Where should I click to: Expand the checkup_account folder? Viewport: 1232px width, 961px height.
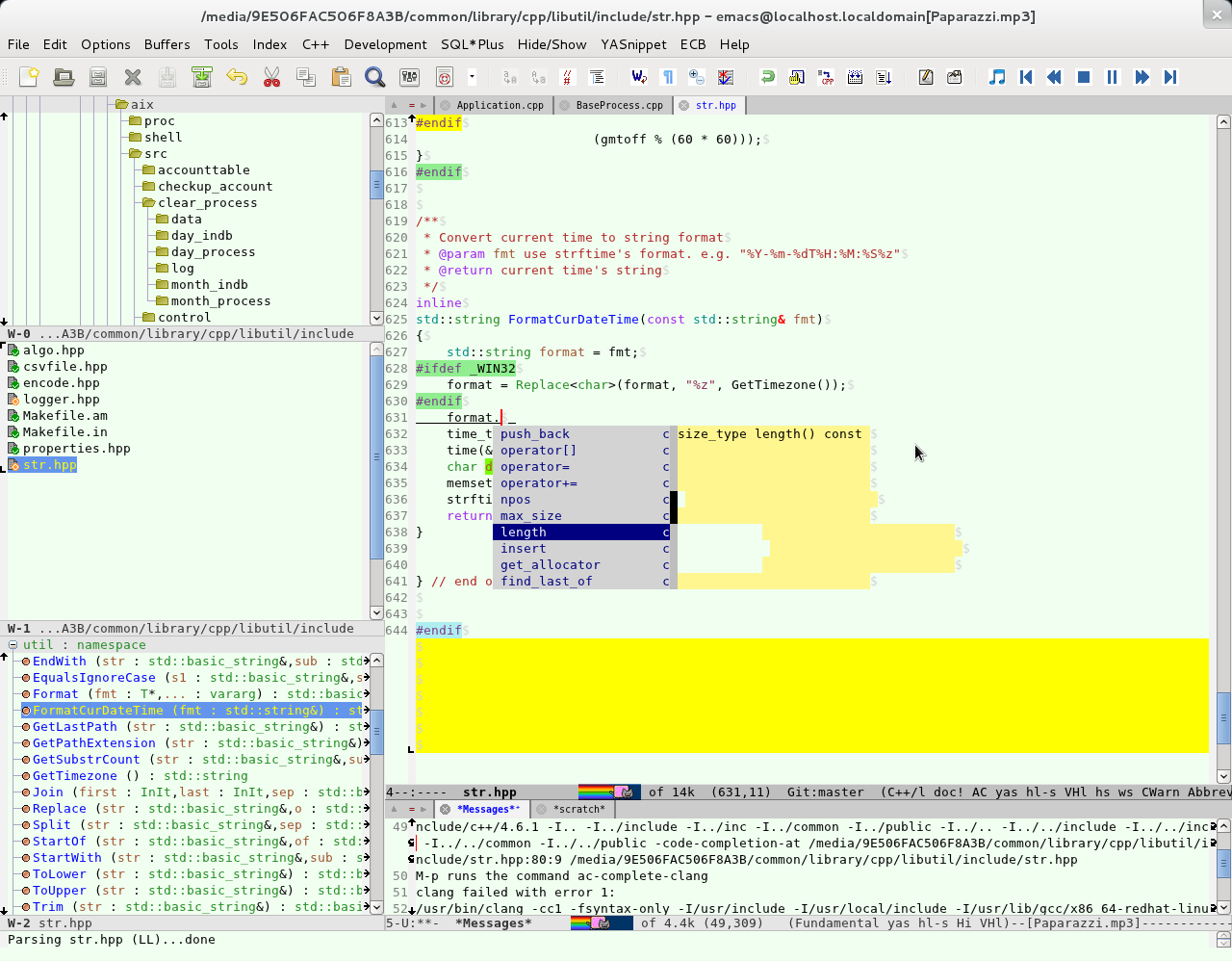pos(148,186)
